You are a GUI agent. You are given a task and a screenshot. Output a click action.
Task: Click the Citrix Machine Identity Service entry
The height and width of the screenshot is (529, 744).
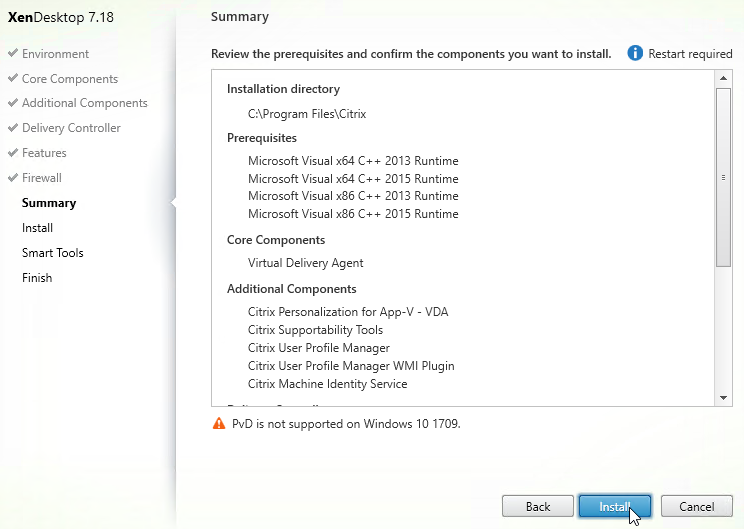tap(327, 384)
